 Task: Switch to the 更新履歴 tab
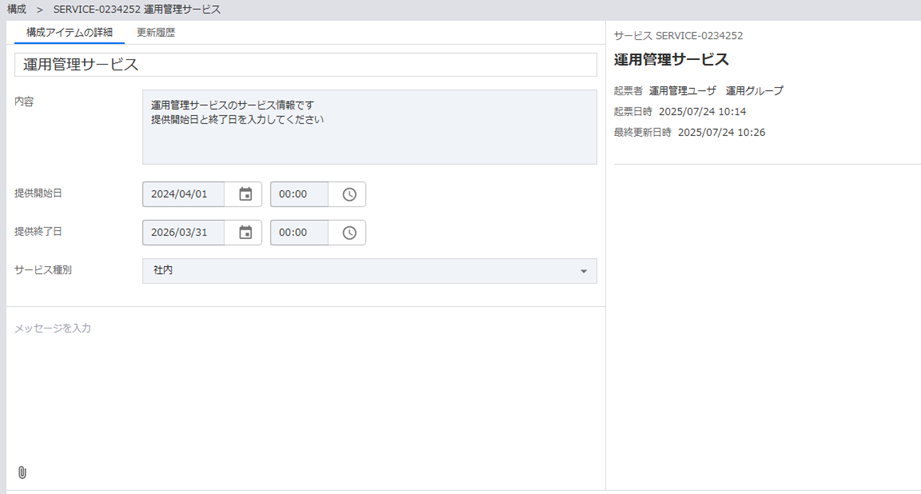(157, 33)
